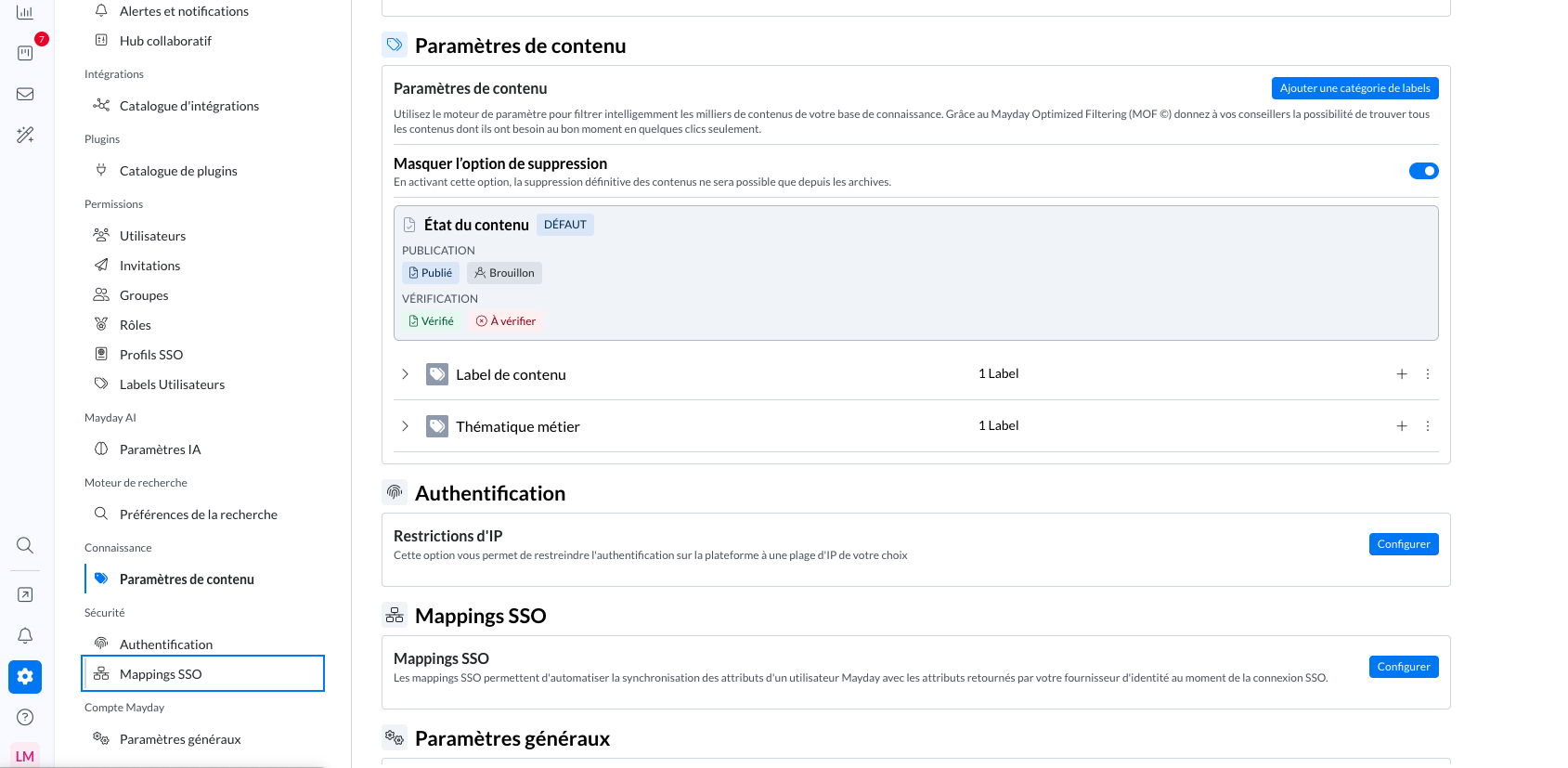Open Catalogue d'intégrations in the sidebar
The width and height of the screenshot is (1568, 768).
188,106
